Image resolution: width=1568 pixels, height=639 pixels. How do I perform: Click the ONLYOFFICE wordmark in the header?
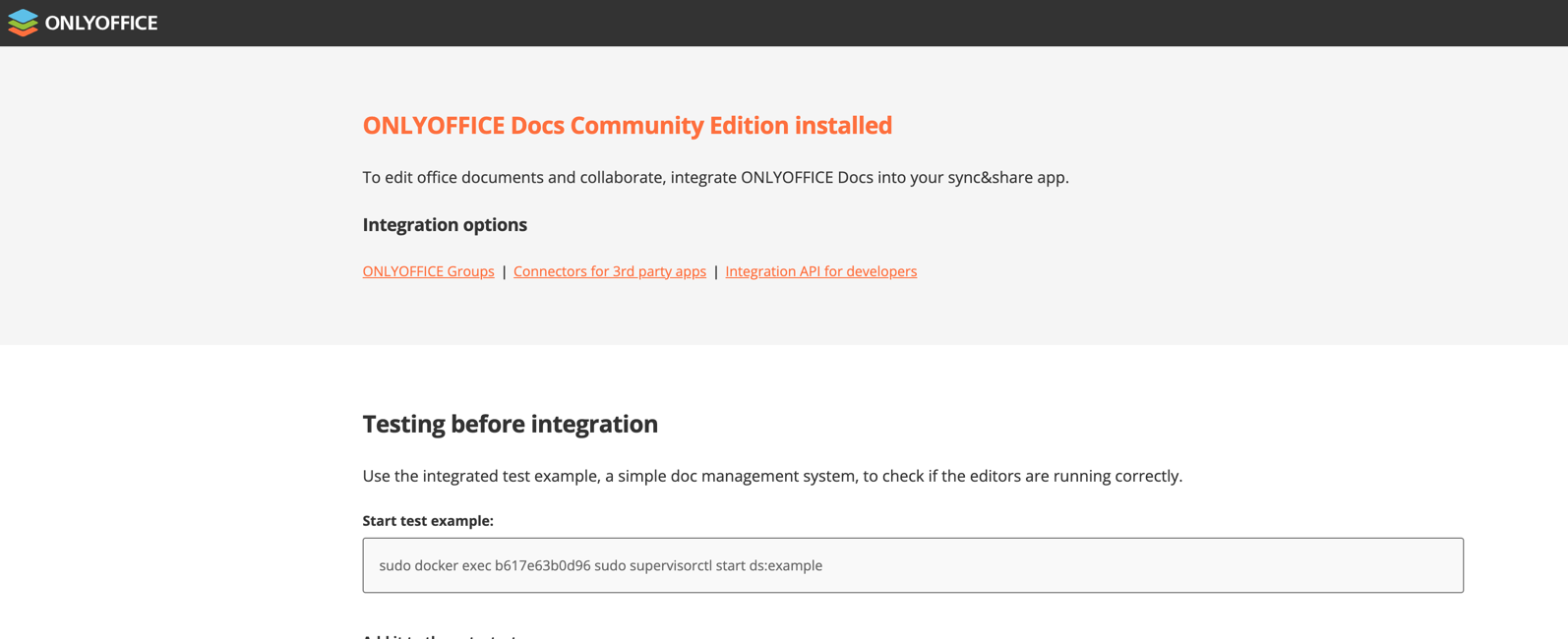[101, 23]
